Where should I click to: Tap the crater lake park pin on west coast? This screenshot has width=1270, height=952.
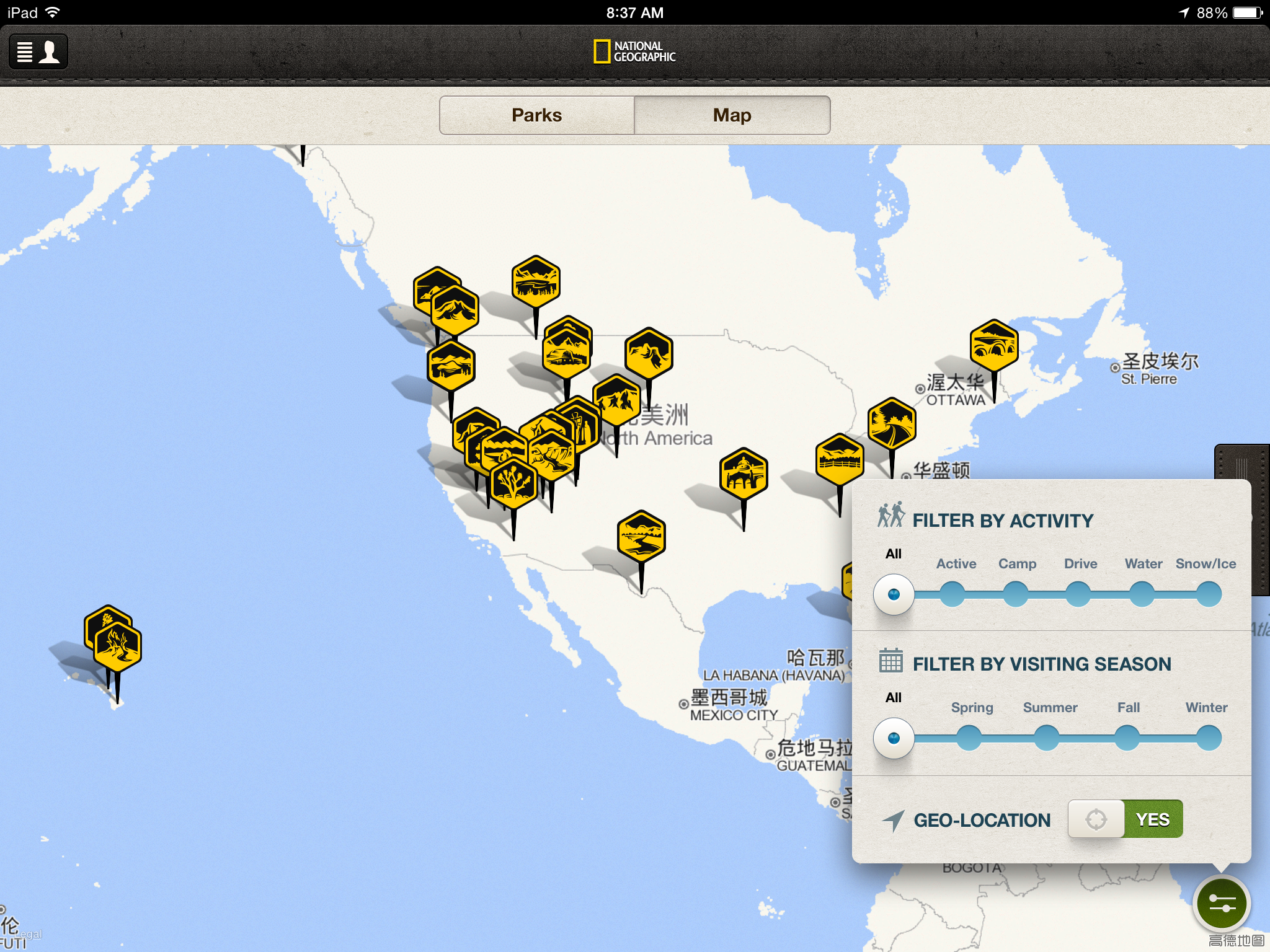451,366
